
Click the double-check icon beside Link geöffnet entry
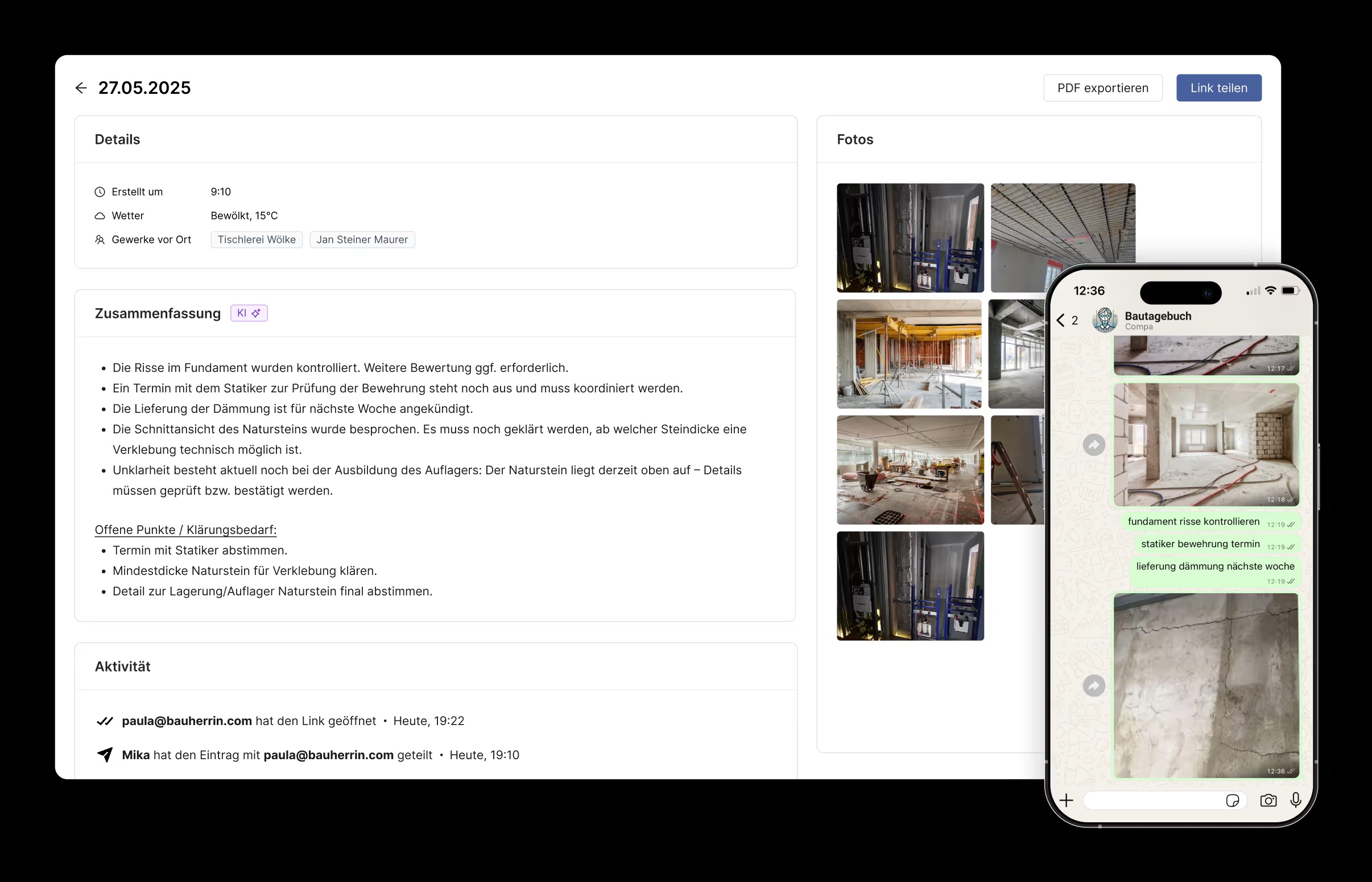point(105,721)
